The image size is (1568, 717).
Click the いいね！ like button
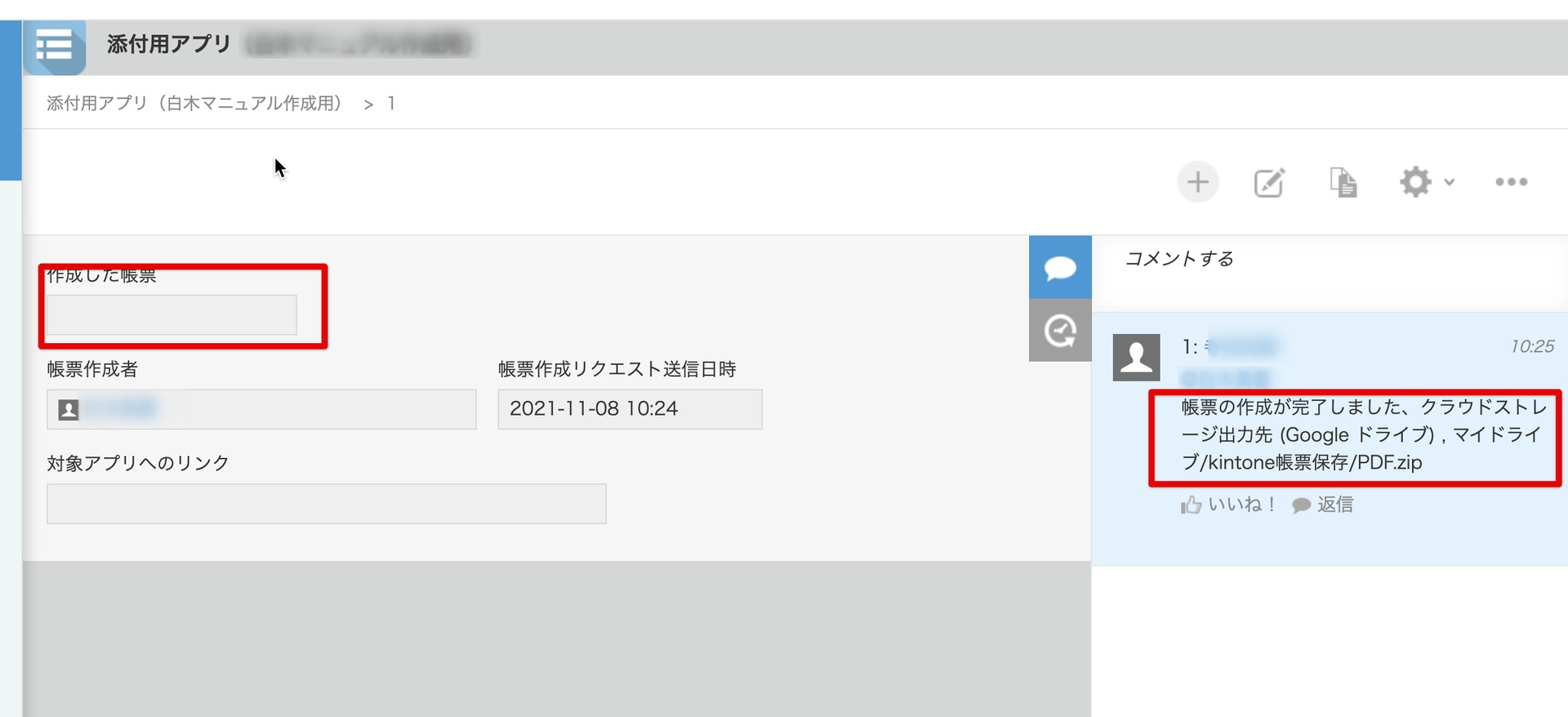pos(1228,505)
